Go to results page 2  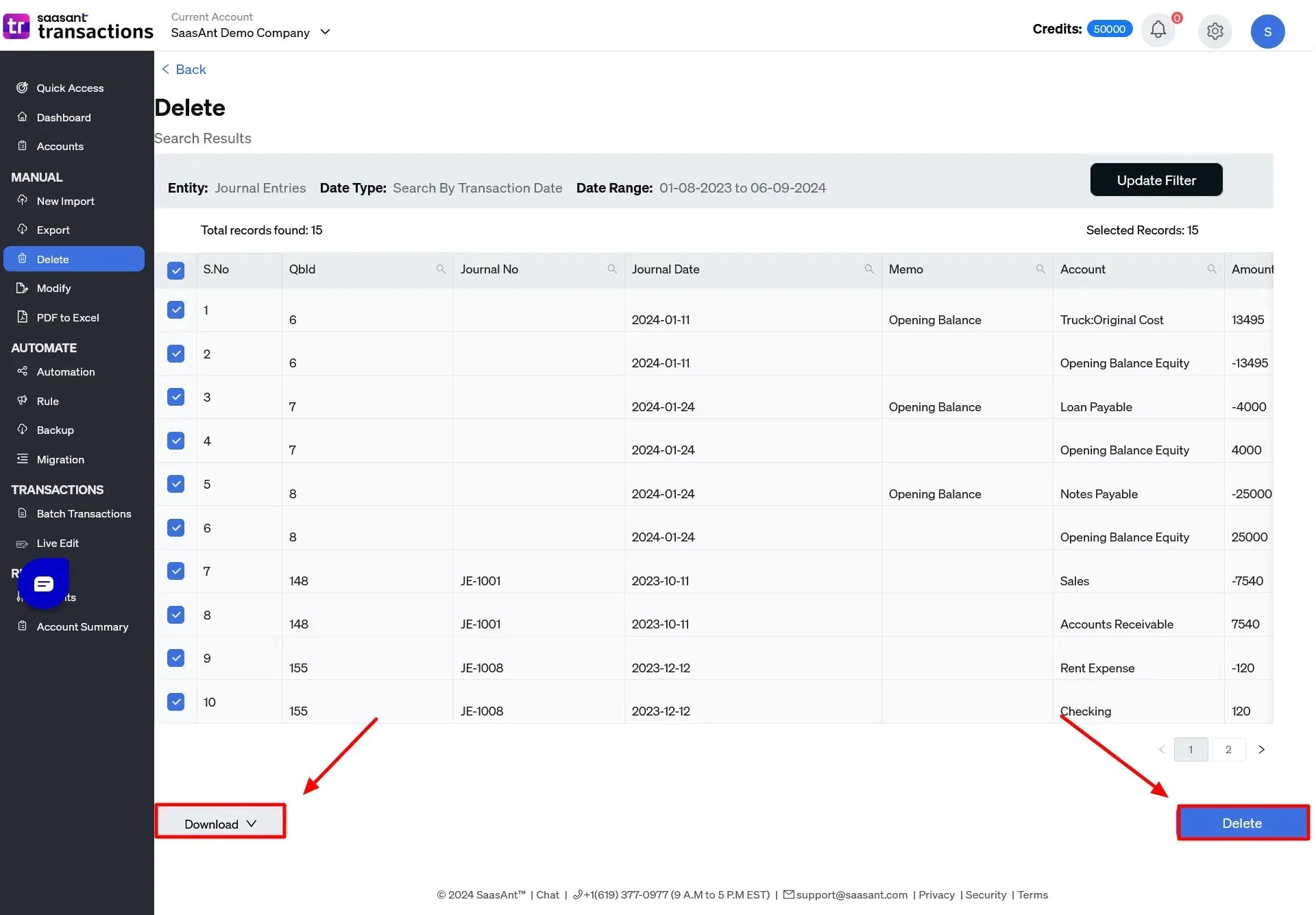(1228, 749)
